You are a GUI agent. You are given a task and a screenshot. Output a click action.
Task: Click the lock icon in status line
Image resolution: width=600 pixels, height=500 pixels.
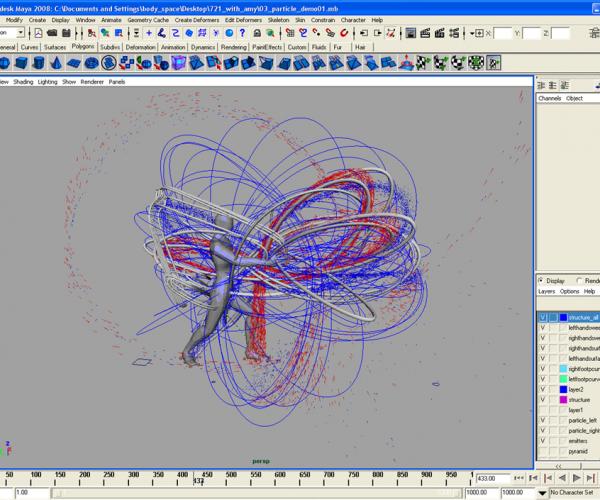257,33
